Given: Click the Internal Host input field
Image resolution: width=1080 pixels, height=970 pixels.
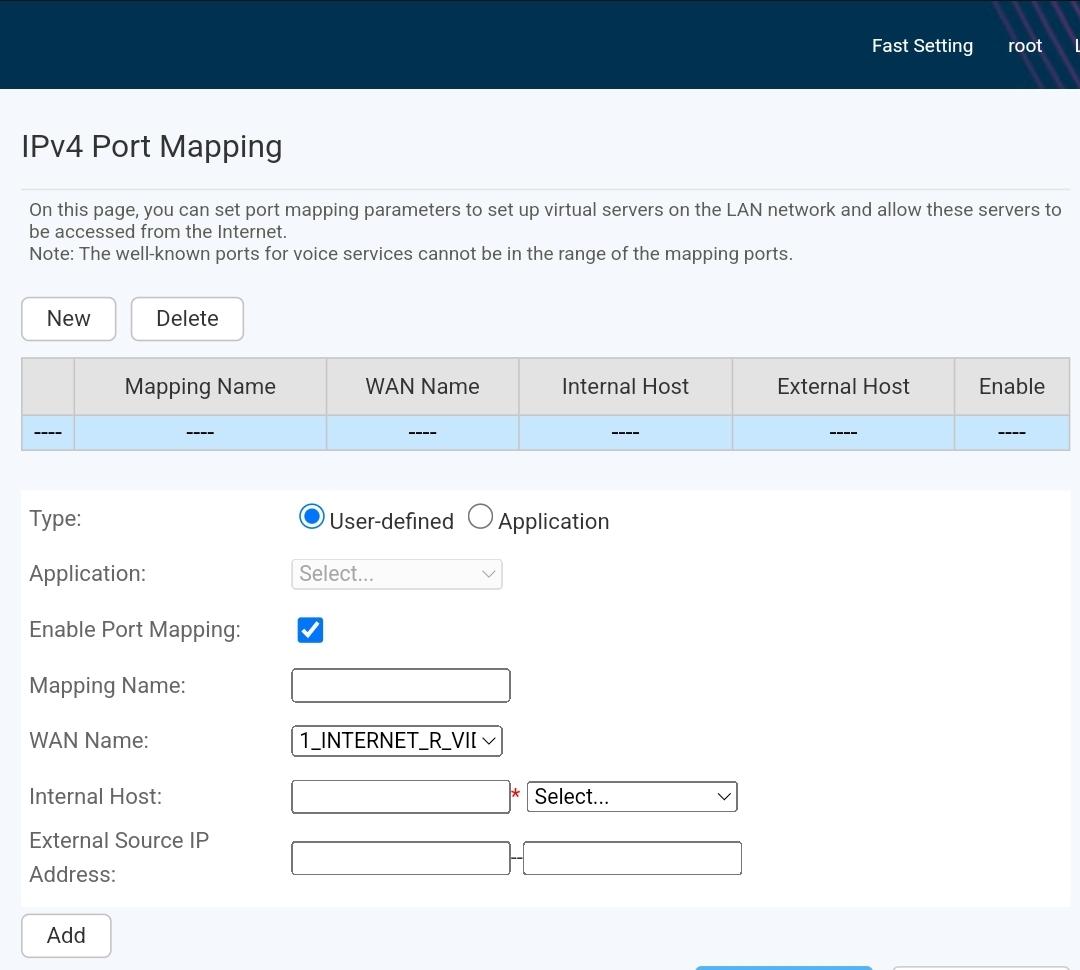Looking at the screenshot, I should coord(400,797).
